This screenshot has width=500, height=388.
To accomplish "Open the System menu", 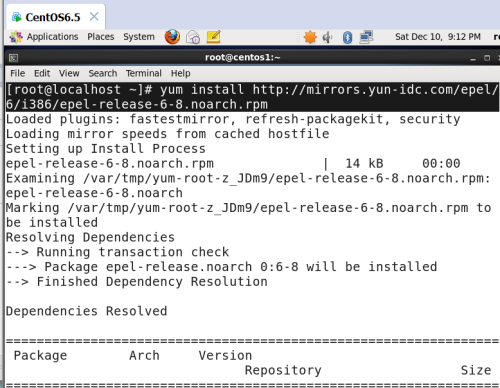I will pos(139,37).
